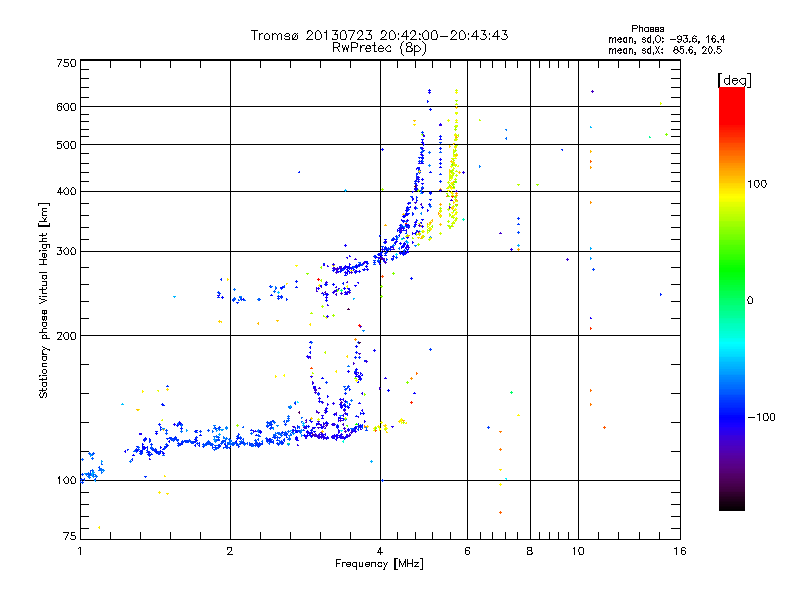Click the 'Phases' header label

click(647, 29)
